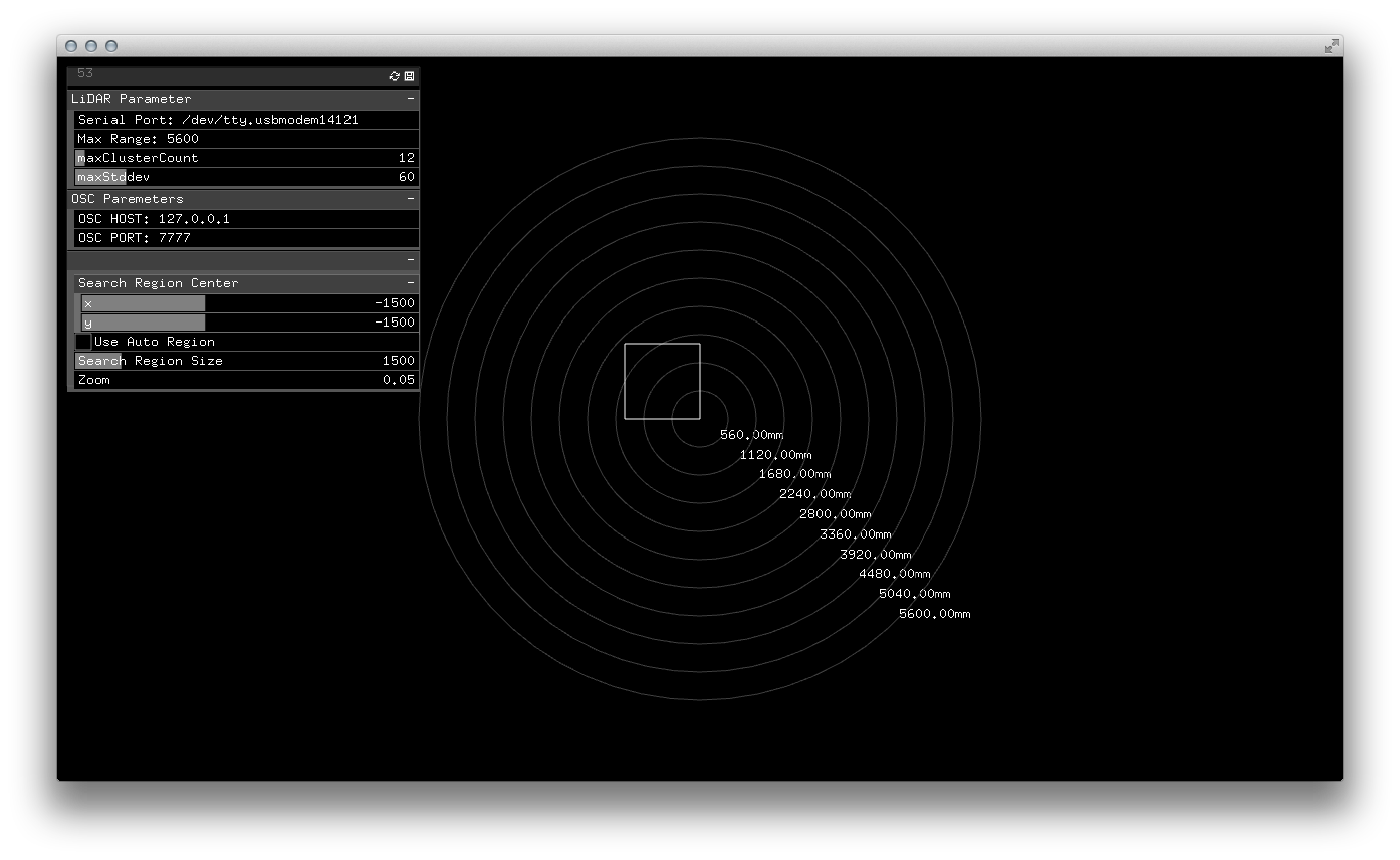Click inside the white search region square
1400x860 pixels.
tap(662, 381)
